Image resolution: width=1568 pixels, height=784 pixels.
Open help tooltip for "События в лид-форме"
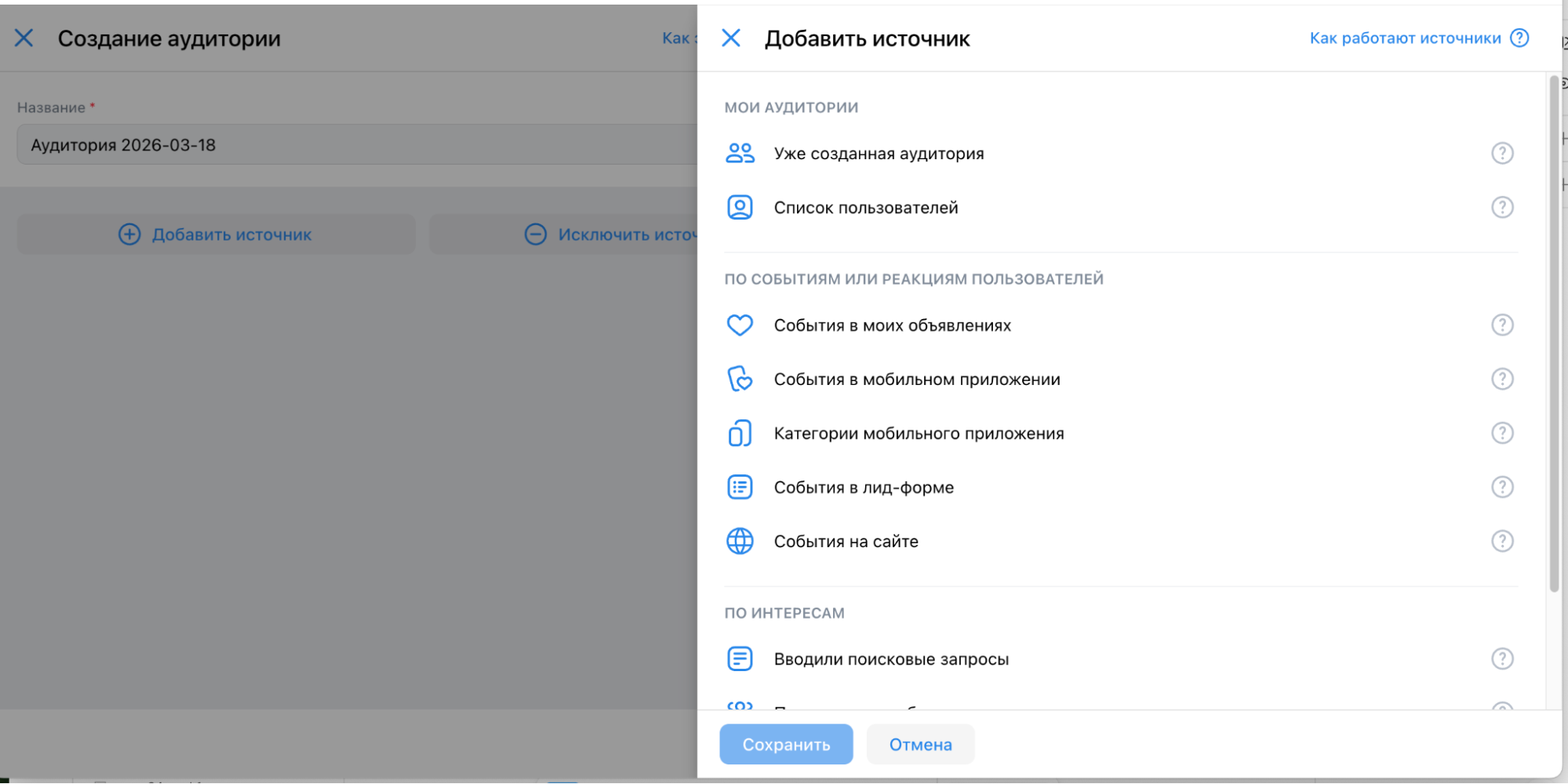point(1502,487)
